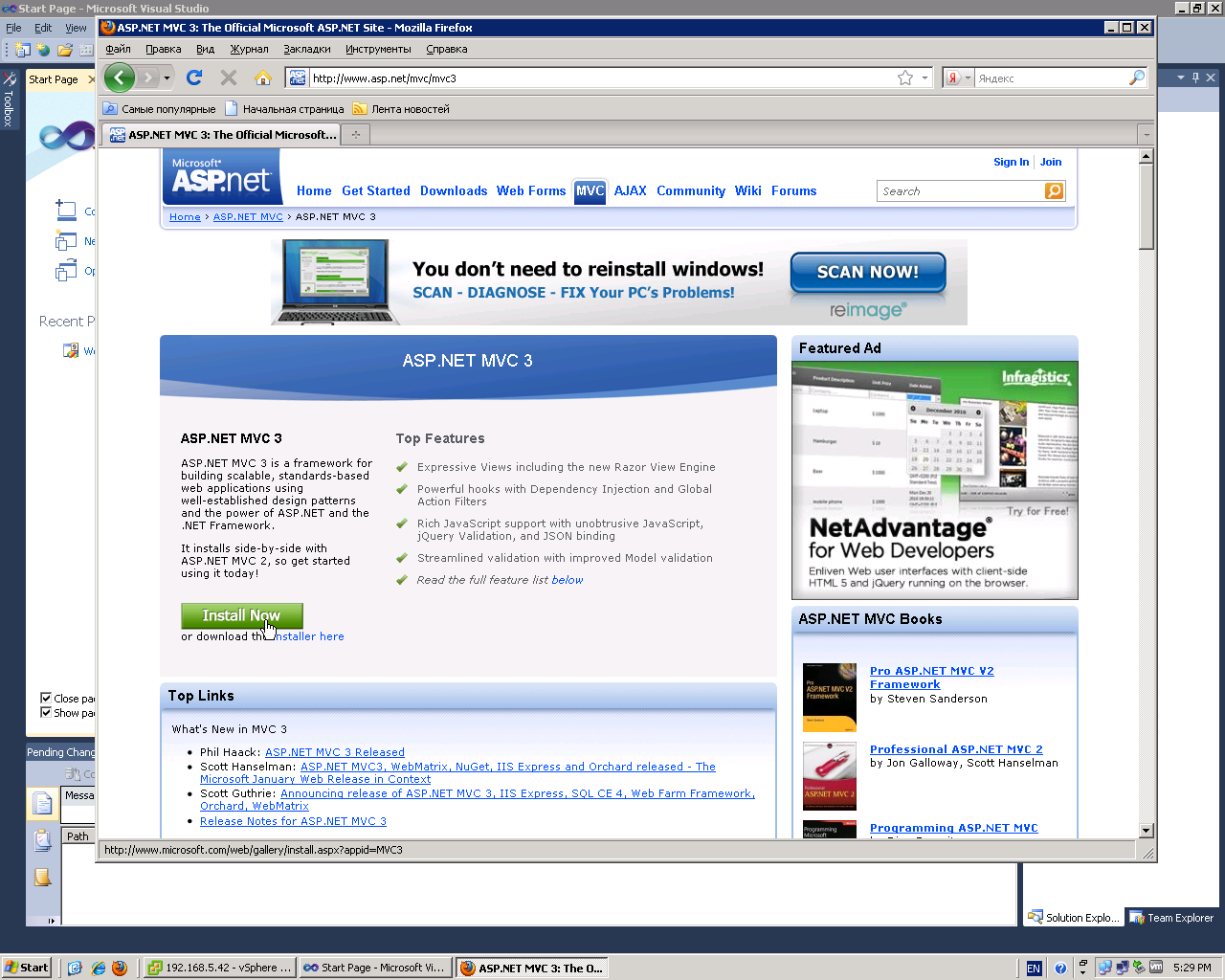The height and width of the screenshot is (980, 1225).
Task: Click the SCAN NOW! ad button
Action: coord(868,273)
